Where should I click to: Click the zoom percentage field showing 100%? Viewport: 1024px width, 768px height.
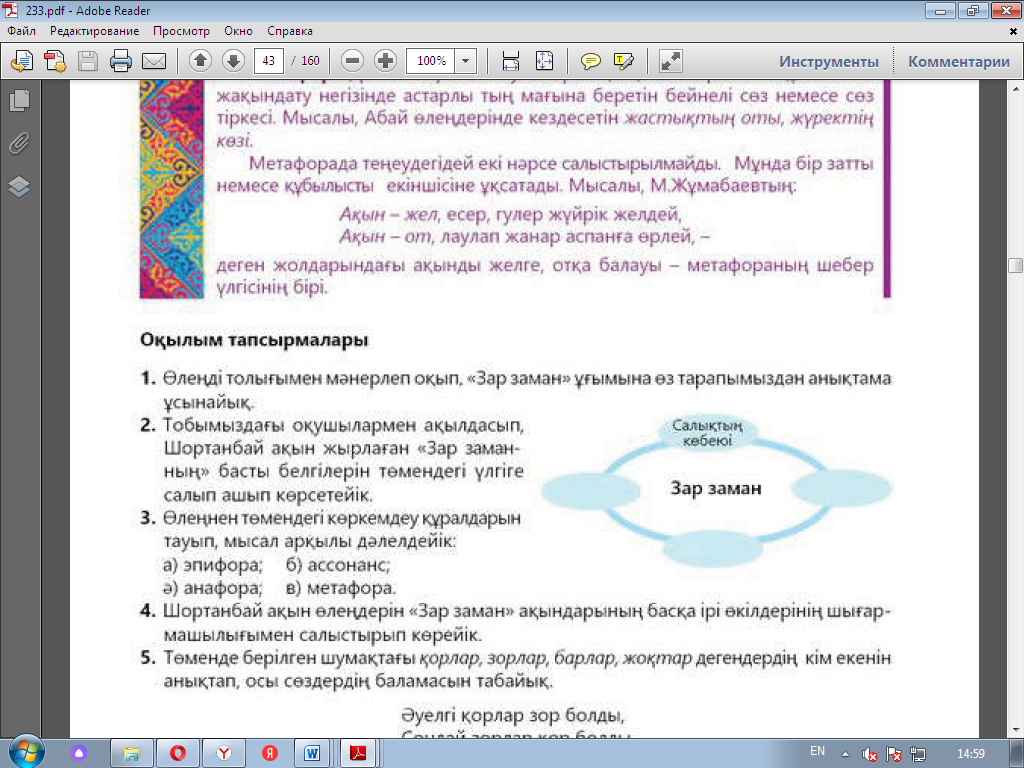click(431, 61)
